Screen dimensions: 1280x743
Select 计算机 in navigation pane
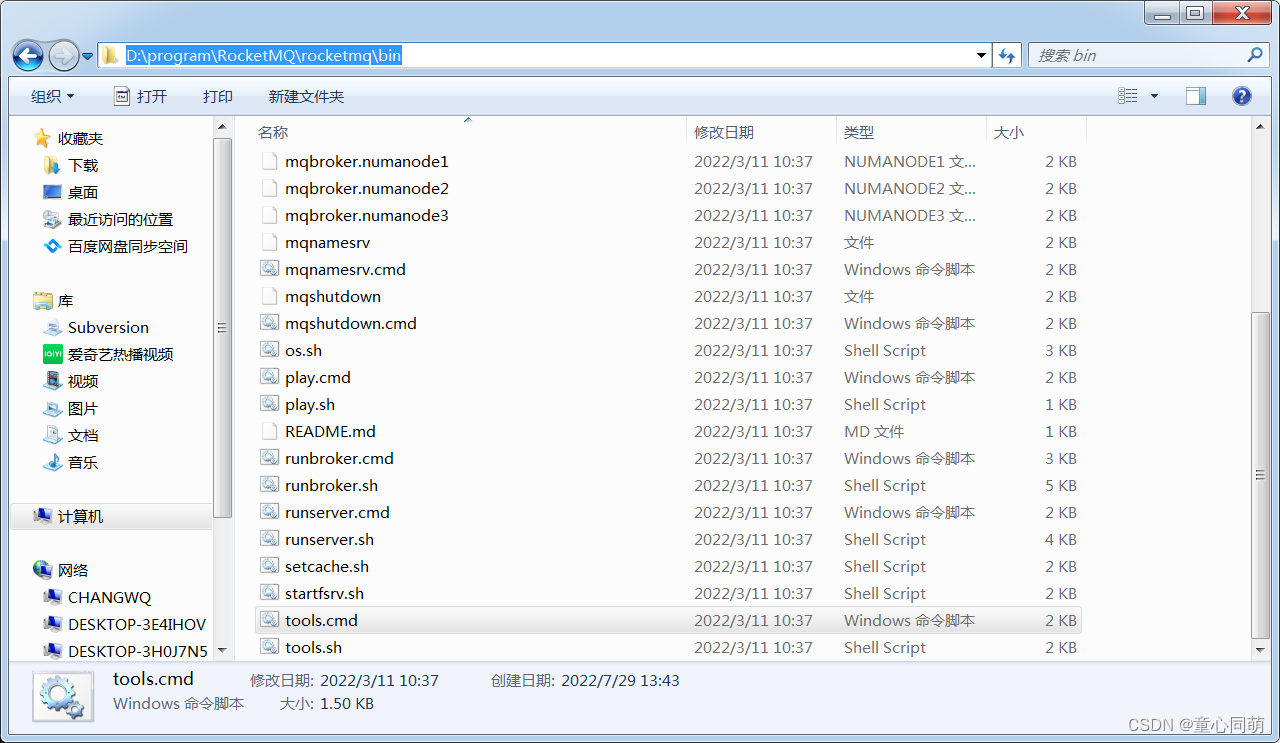pyautogui.click(x=80, y=516)
